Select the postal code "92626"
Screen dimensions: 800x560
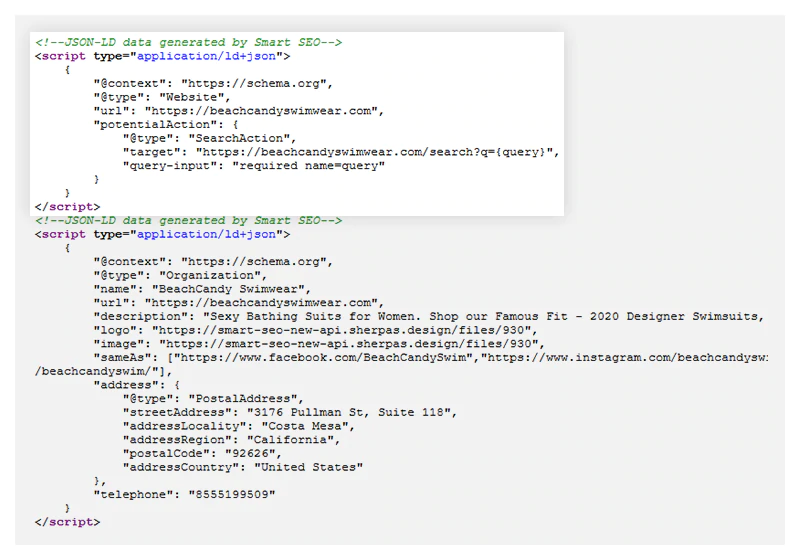click(x=248, y=453)
